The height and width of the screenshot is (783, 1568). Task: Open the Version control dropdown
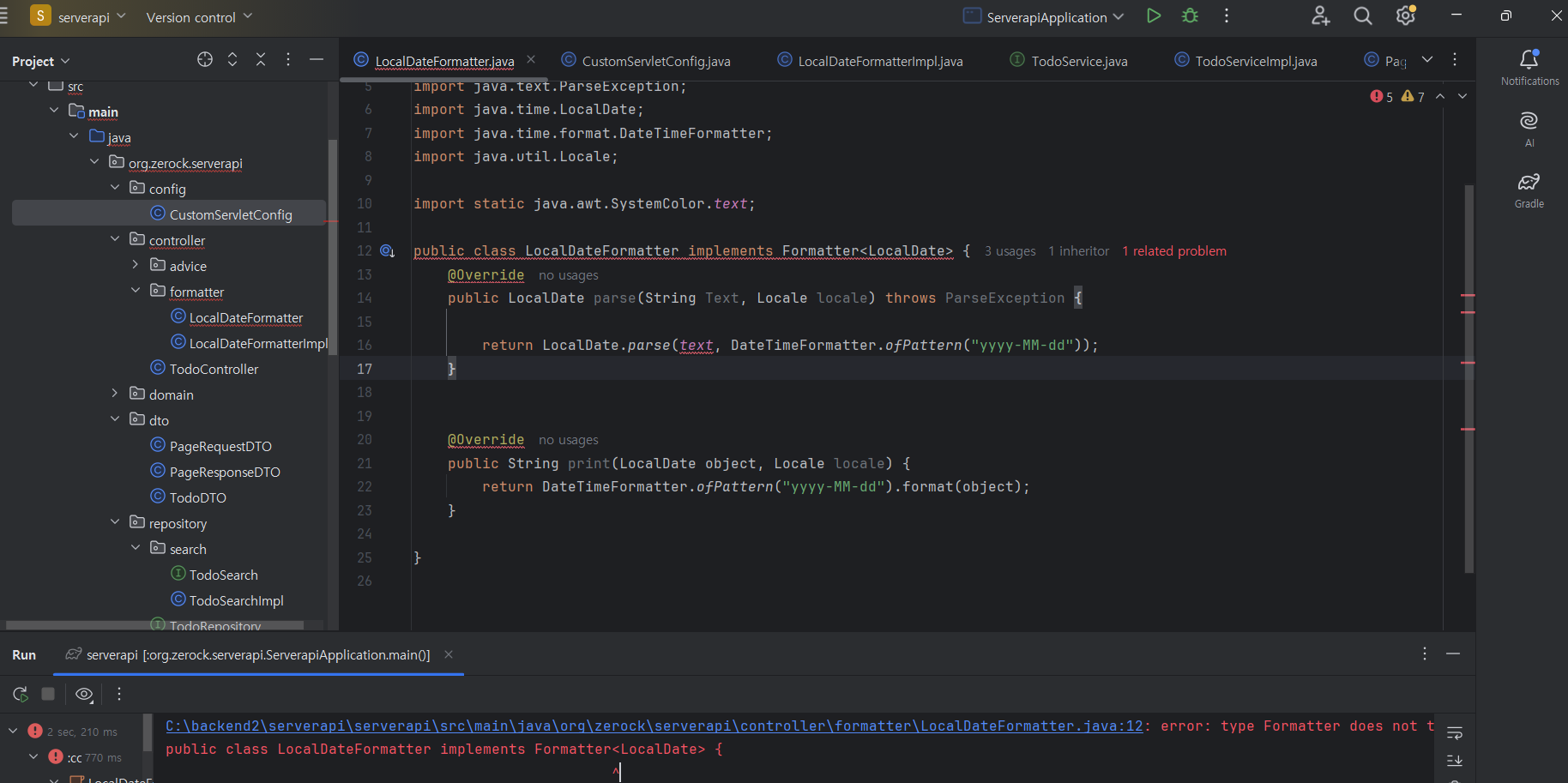(199, 16)
